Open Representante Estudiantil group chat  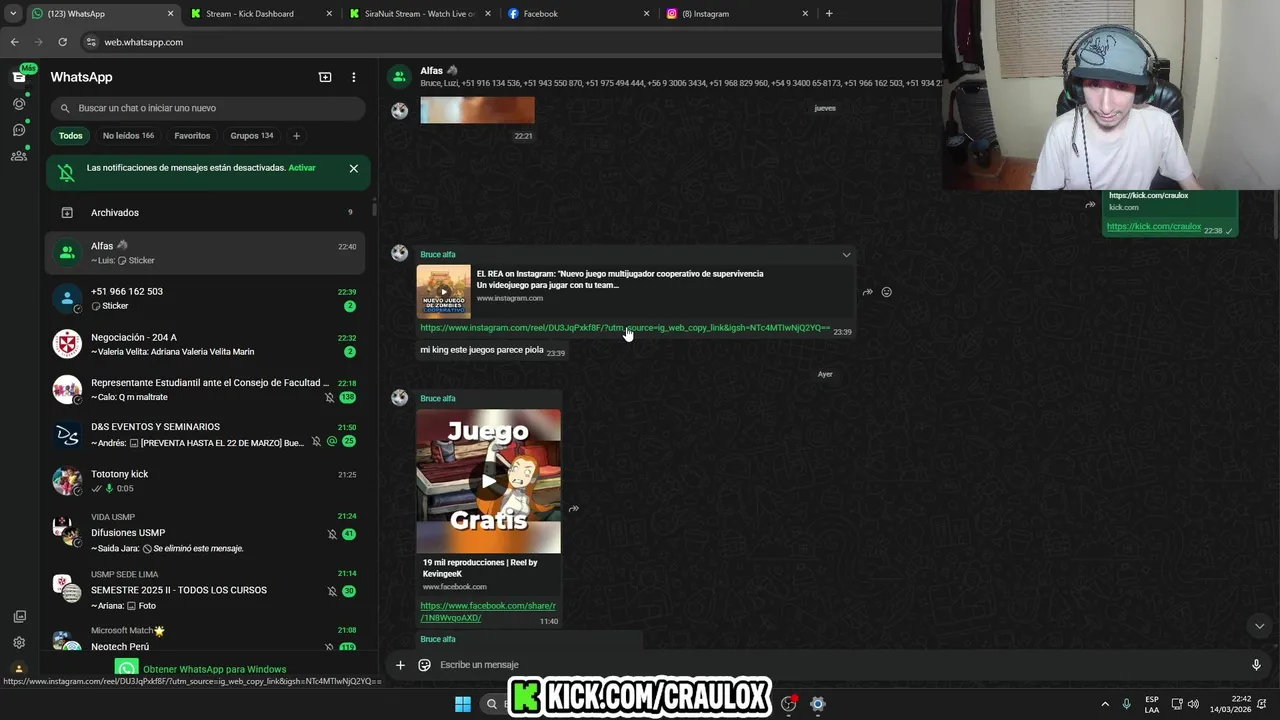[205, 390]
